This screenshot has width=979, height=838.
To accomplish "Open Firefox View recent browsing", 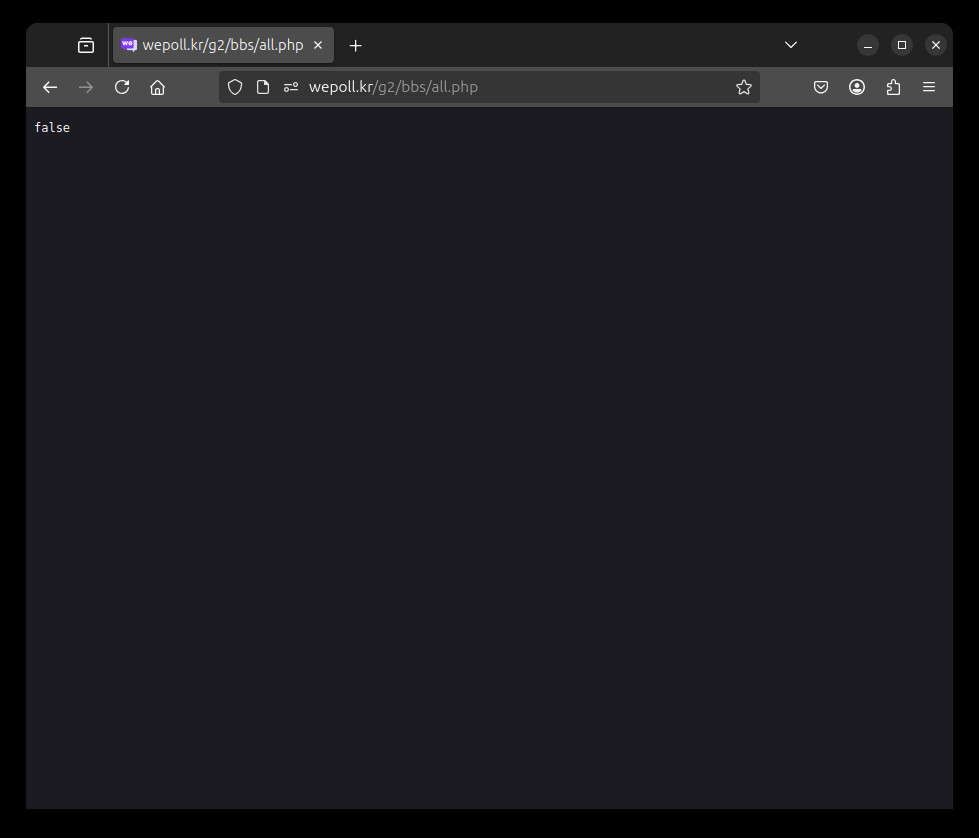I will tap(86, 45).
